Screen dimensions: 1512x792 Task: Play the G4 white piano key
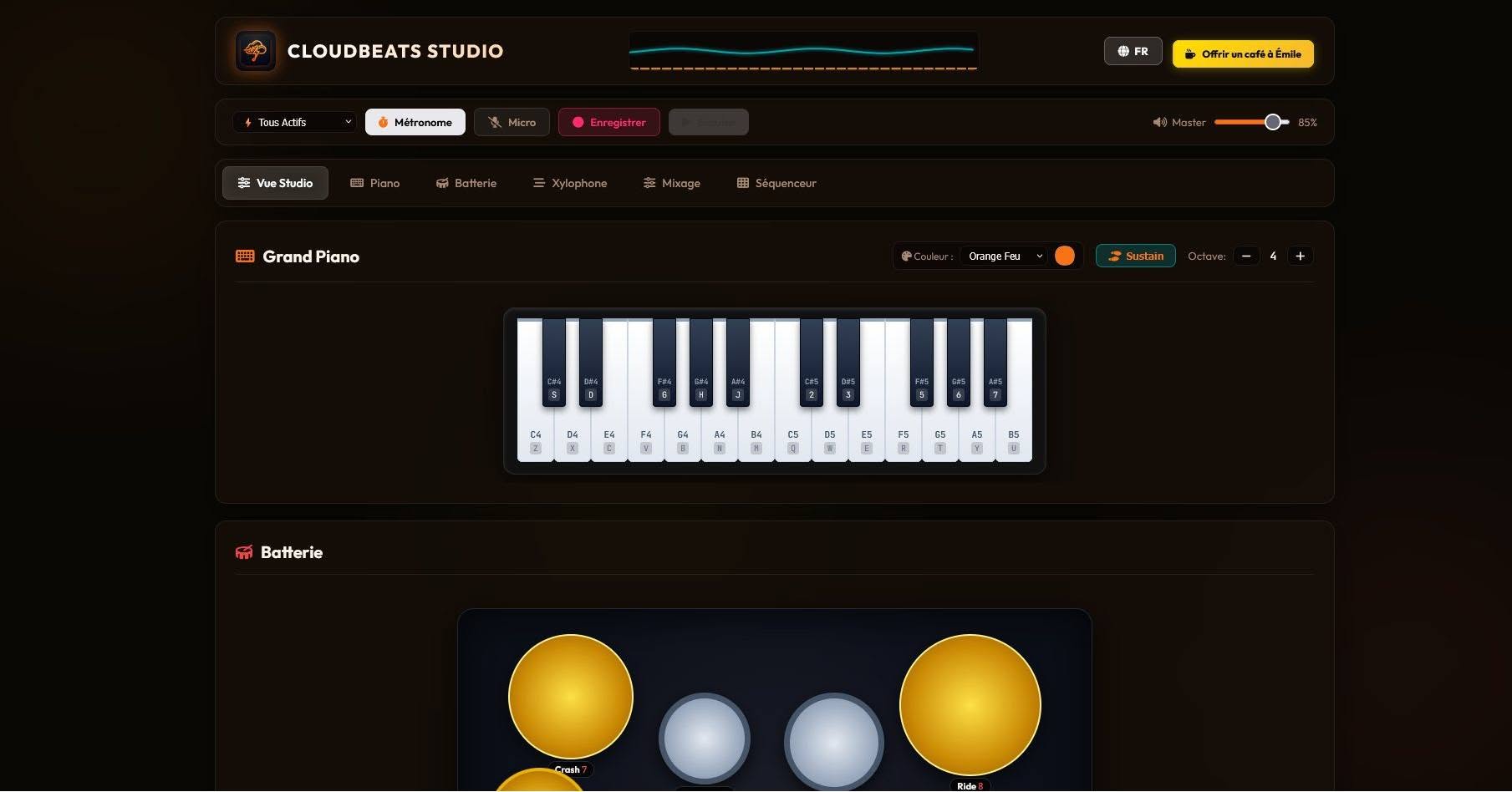click(683, 434)
